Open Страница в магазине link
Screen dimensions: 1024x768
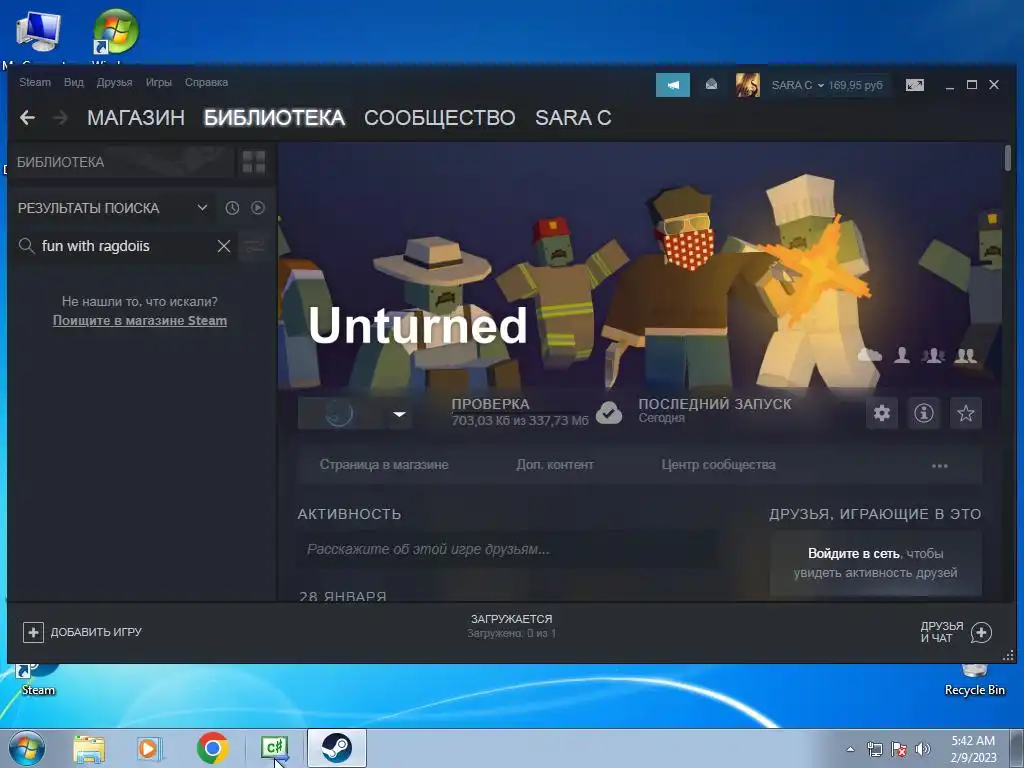[384, 465]
